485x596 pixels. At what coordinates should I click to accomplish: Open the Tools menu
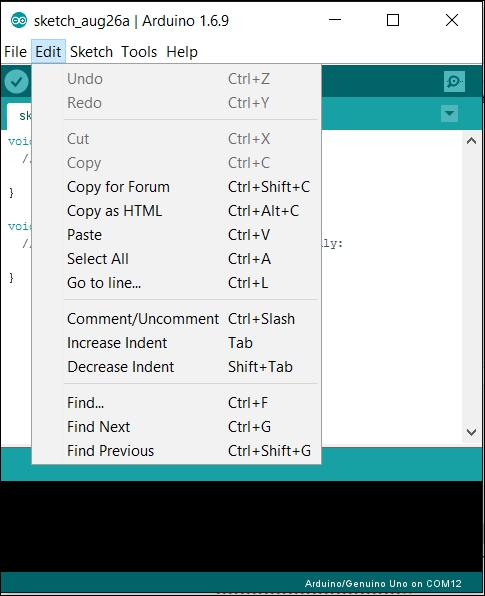pos(139,52)
